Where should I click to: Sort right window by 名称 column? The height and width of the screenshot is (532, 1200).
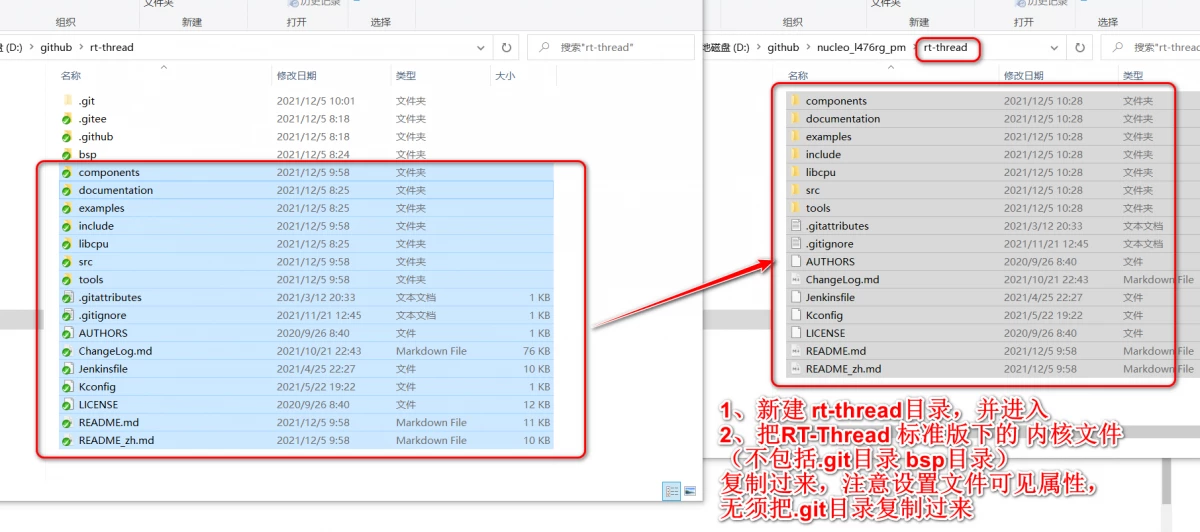tap(798, 76)
